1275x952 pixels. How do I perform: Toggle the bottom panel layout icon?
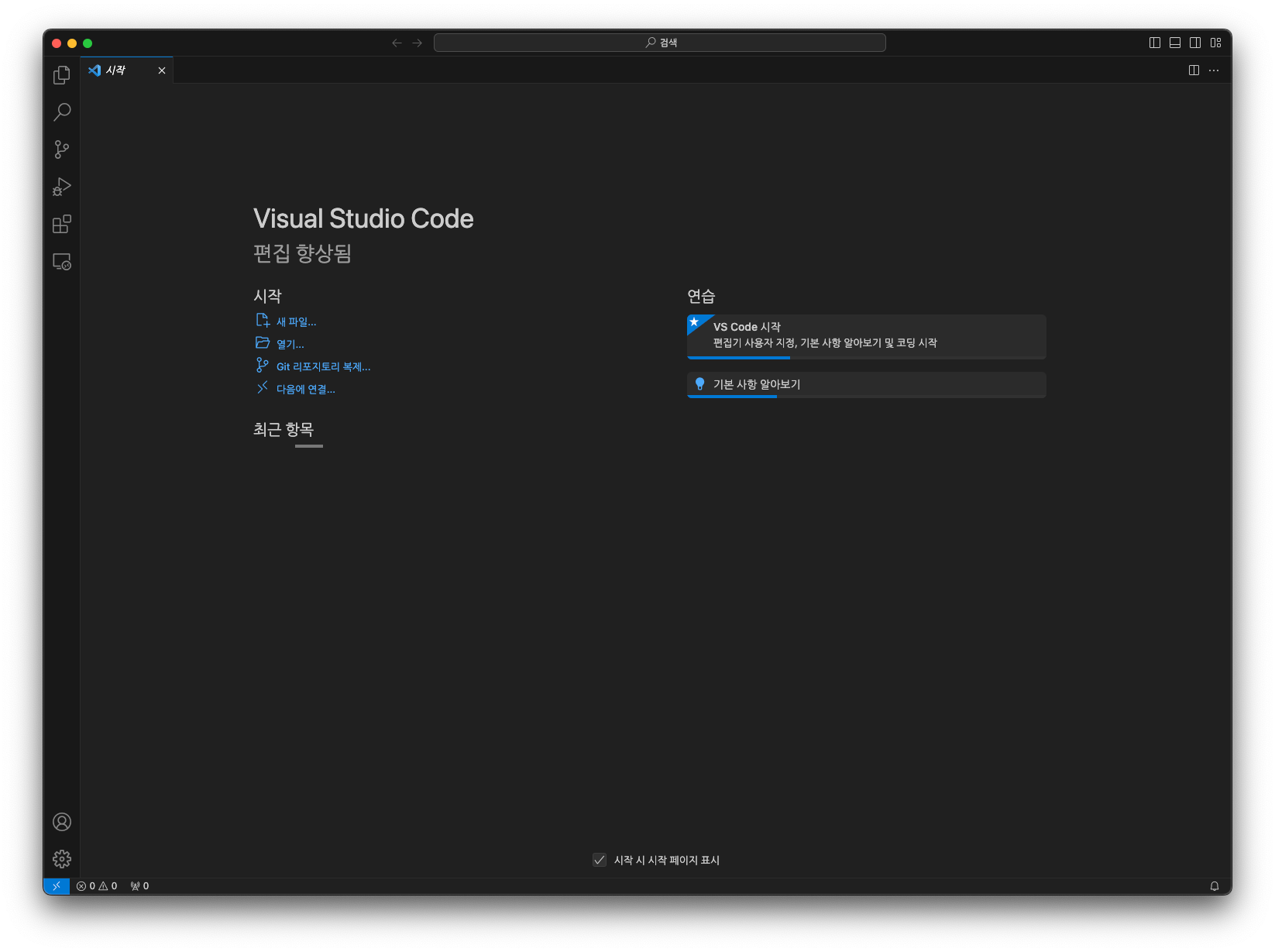pos(1175,43)
